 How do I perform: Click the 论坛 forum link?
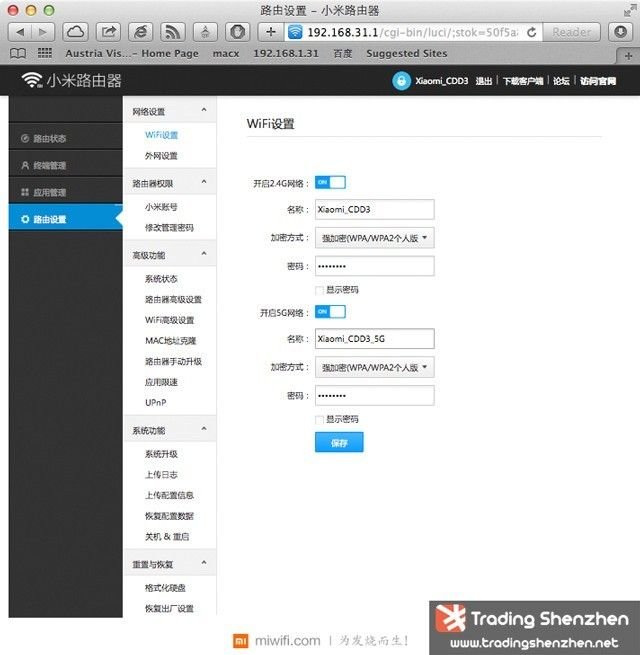(561, 81)
